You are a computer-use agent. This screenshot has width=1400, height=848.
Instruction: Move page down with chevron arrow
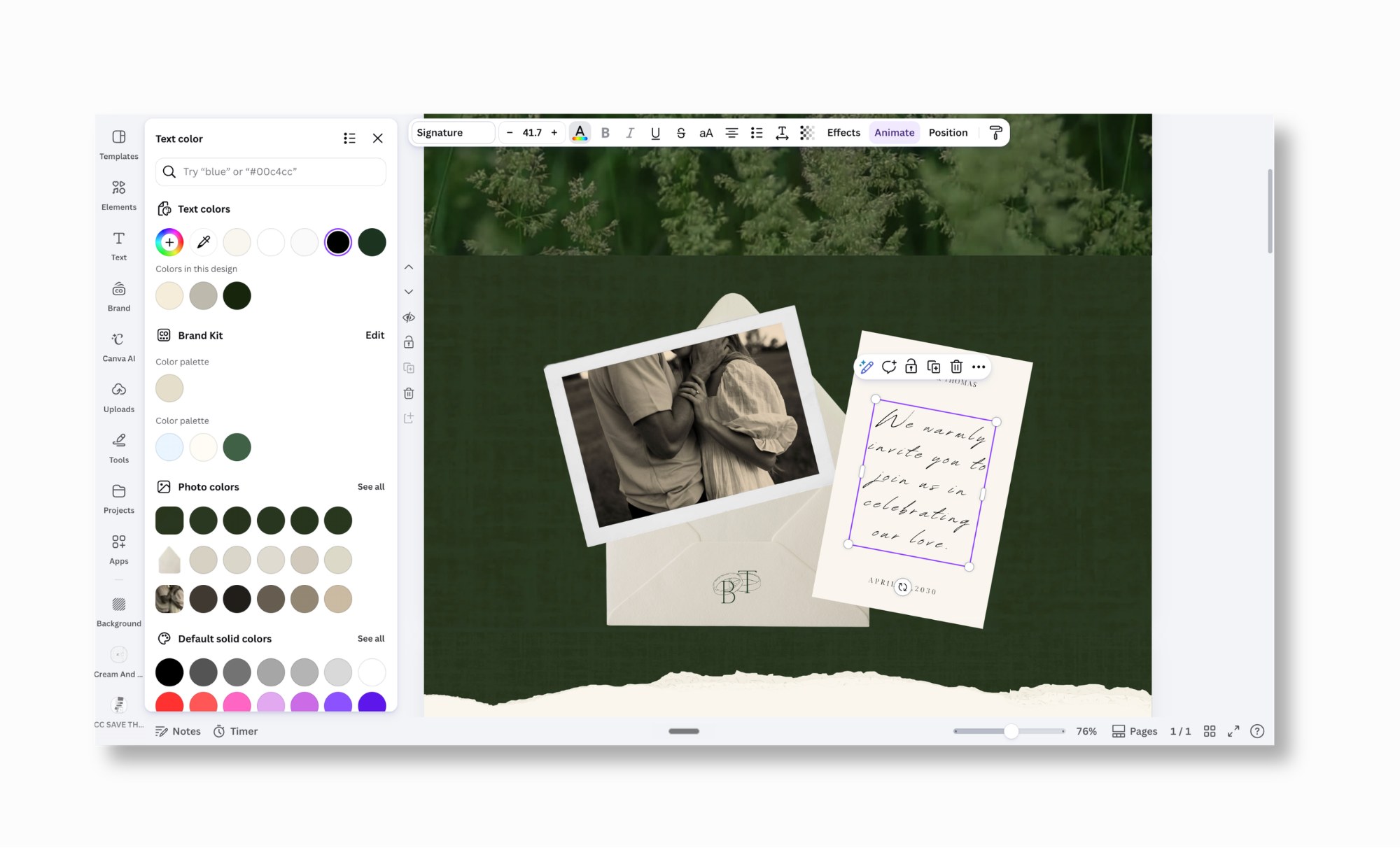click(x=409, y=292)
